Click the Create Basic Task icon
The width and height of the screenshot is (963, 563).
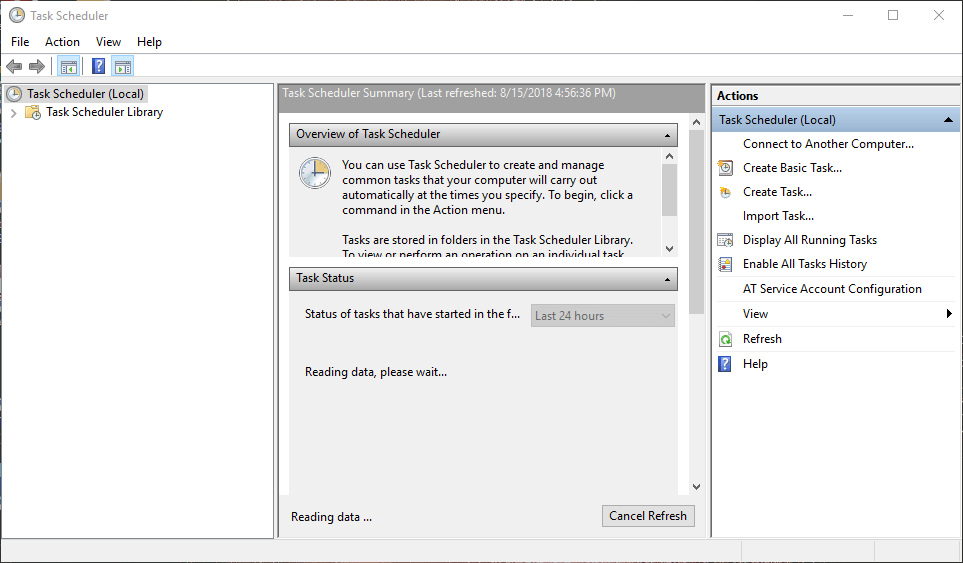[725, 168]
